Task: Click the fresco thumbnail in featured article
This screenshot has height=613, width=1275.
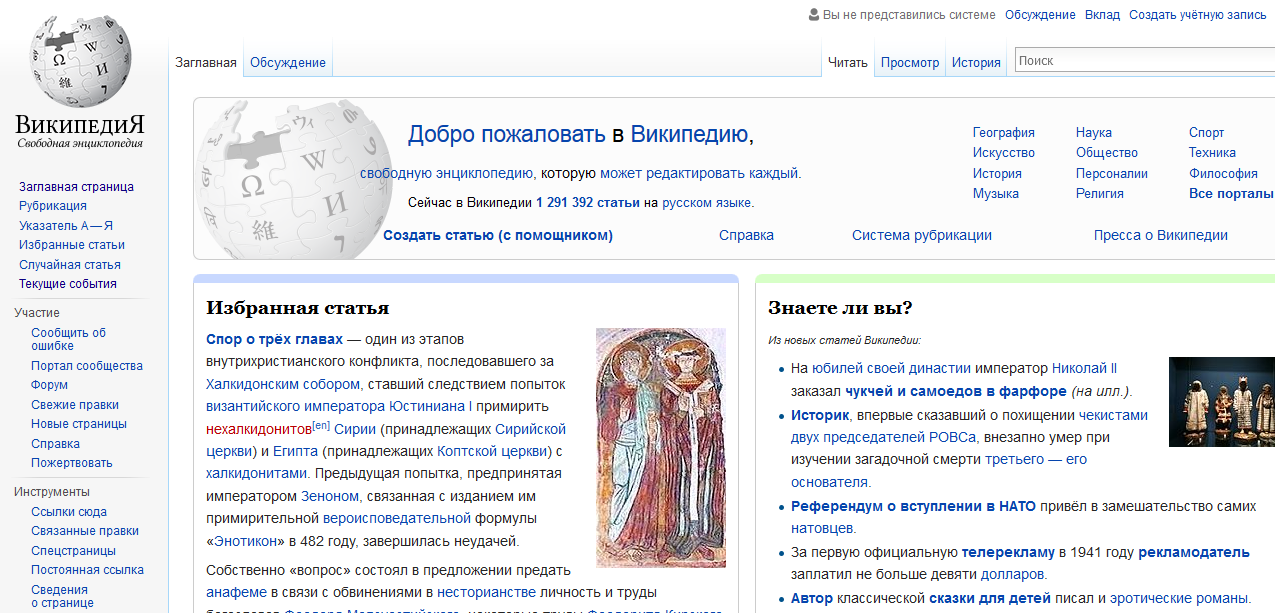Action: point(661,448)
